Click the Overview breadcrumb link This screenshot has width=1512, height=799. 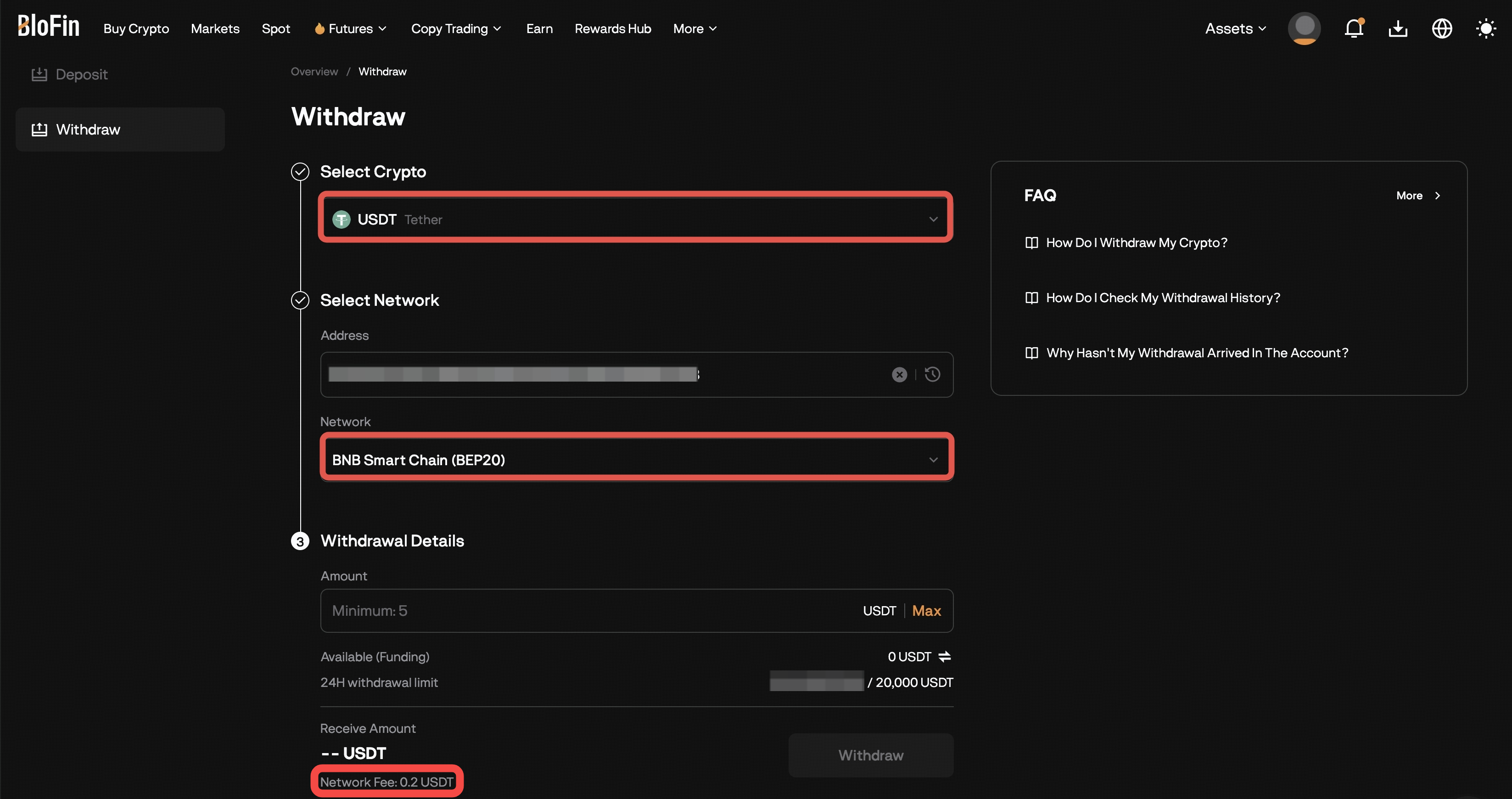click(x=314, y=72)
